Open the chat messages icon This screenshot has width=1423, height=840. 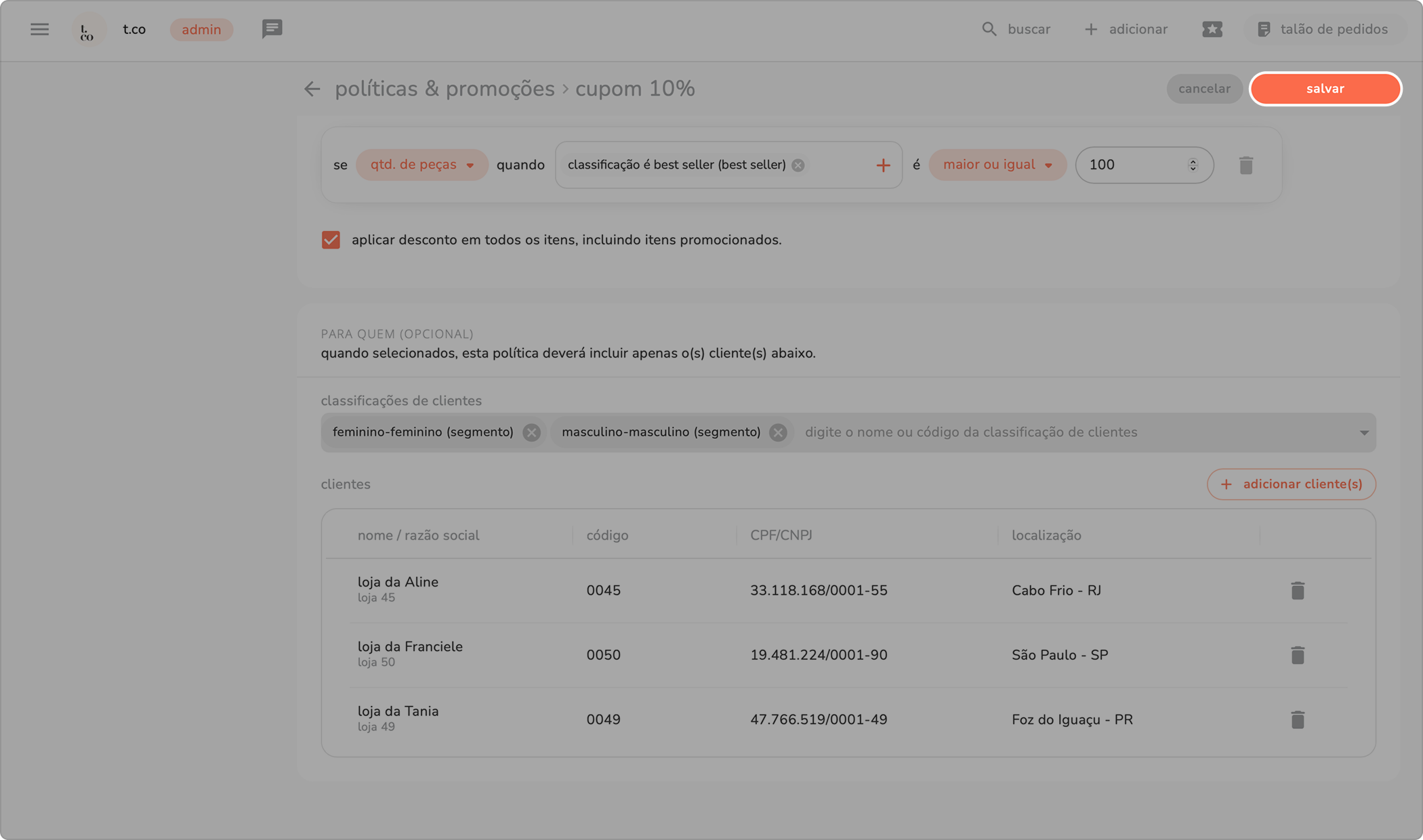(x=272, y=29)
